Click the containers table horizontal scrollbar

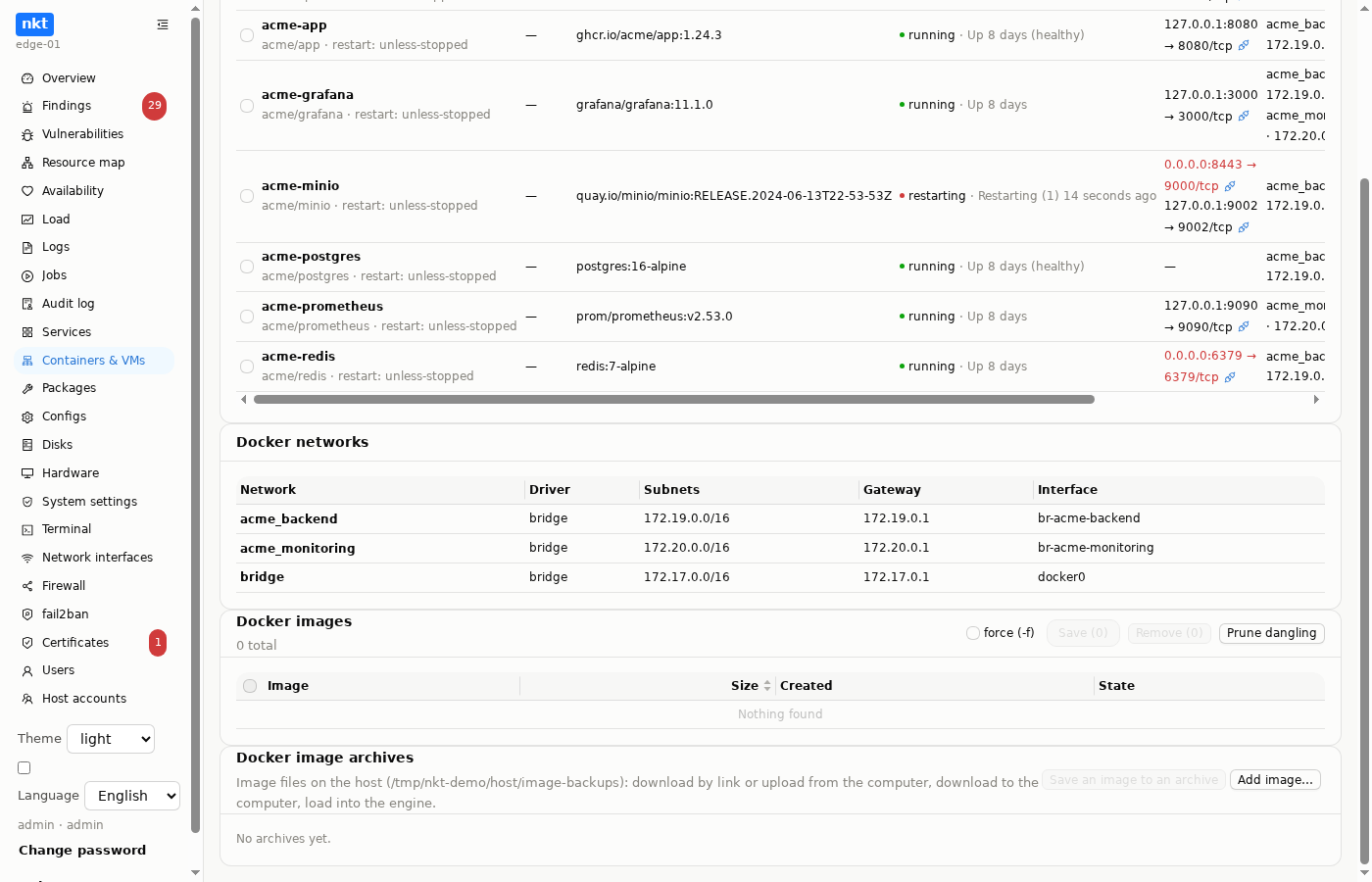point(674,400)
